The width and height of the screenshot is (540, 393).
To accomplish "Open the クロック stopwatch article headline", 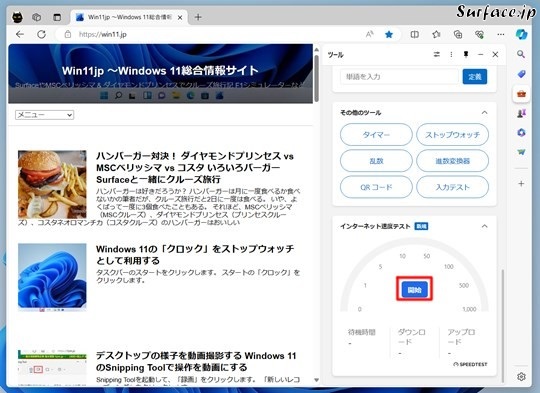I will 195,254.
